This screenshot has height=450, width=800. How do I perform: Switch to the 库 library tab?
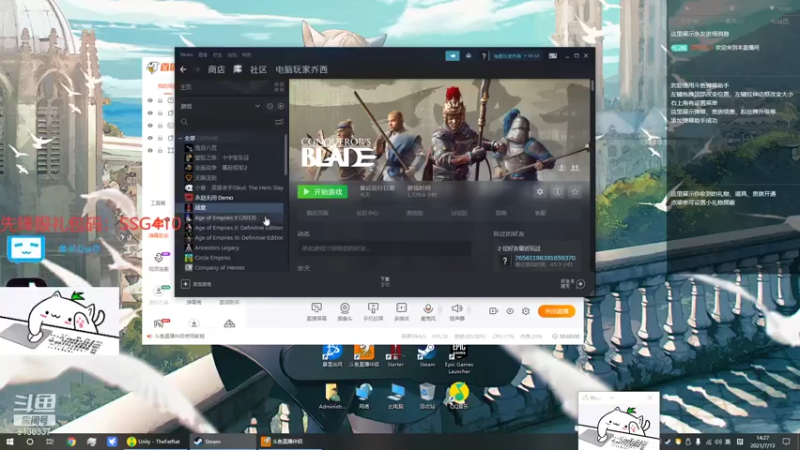pos(237,69)
